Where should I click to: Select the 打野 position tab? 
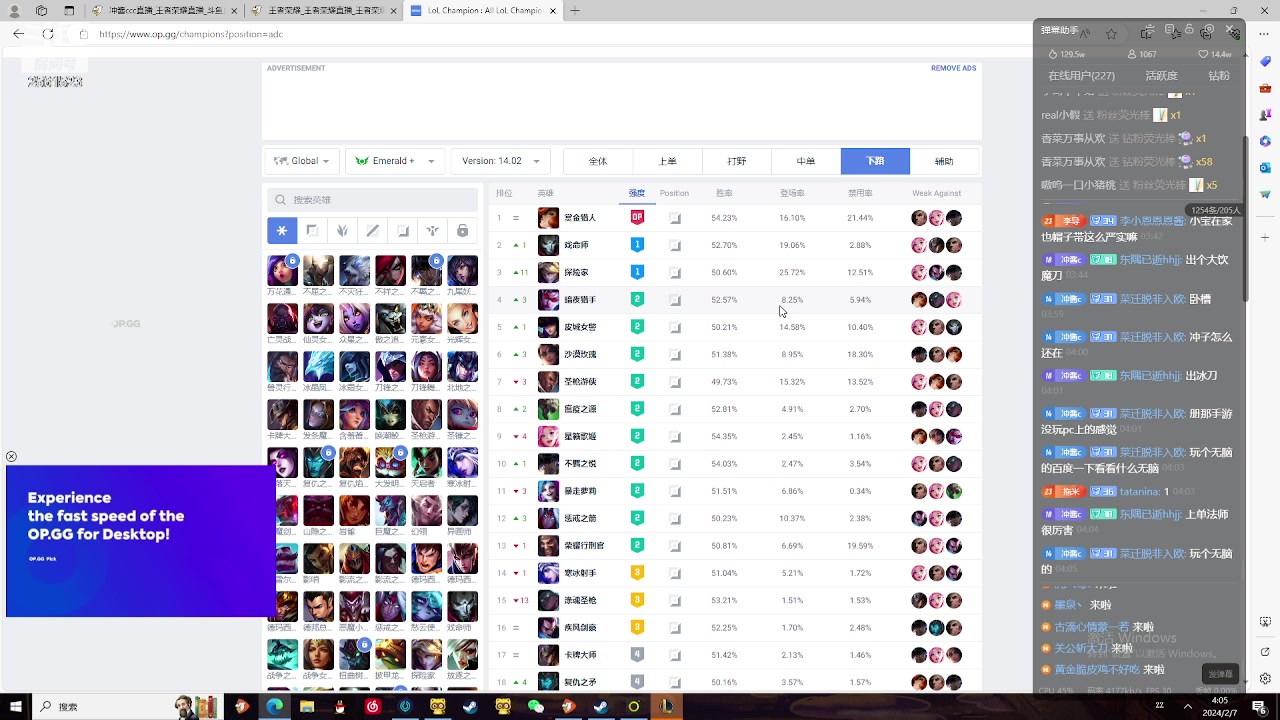pyautogui.click(x=736, y=161)
